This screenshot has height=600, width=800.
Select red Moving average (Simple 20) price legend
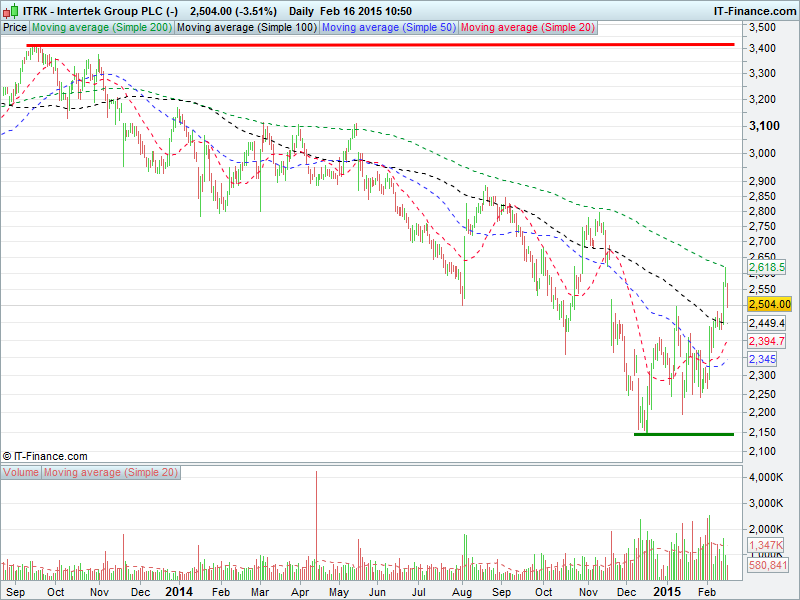point(528,28)
